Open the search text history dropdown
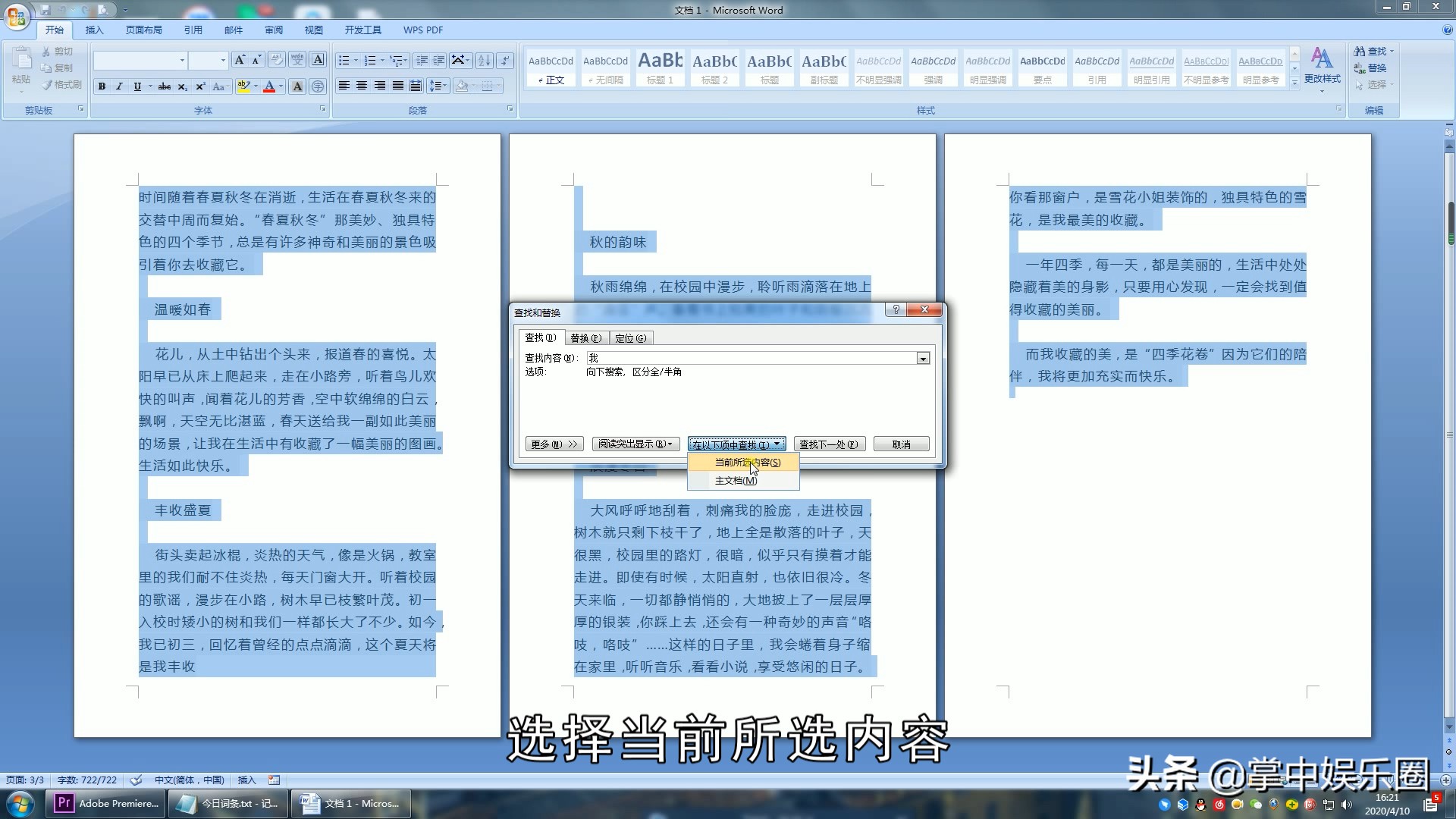The image size is (1456, 819). (x=923, y=358)
